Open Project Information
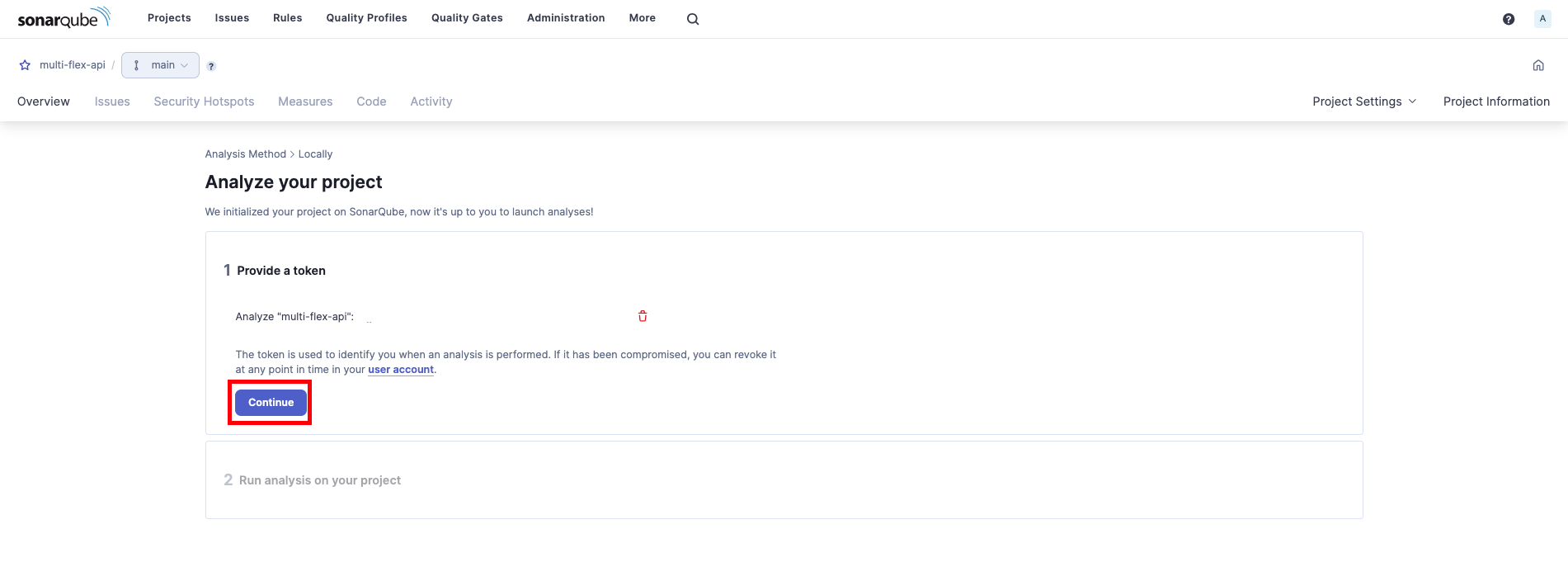The width and height of the screenshot is (1568, 581). 1496,102
